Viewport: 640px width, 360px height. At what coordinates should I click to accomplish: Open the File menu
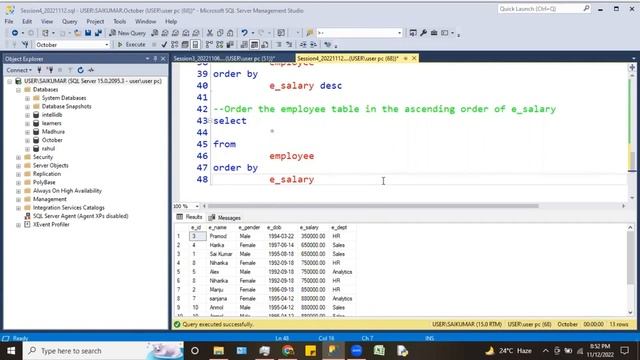pos(9,21)
